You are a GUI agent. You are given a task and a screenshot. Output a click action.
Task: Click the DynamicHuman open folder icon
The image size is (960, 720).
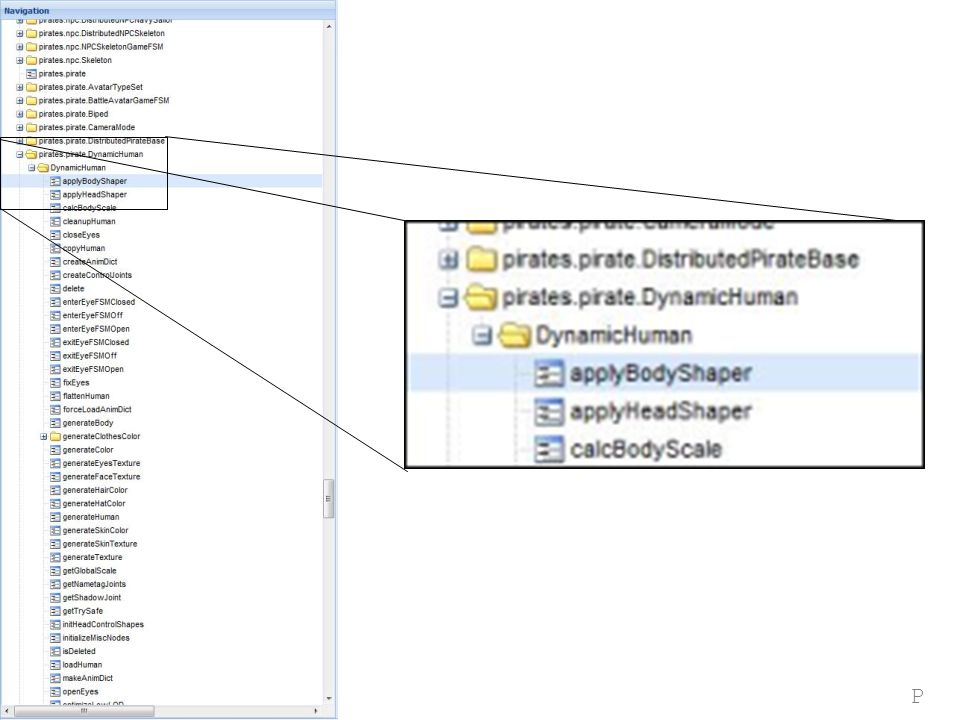click(43, 168)
